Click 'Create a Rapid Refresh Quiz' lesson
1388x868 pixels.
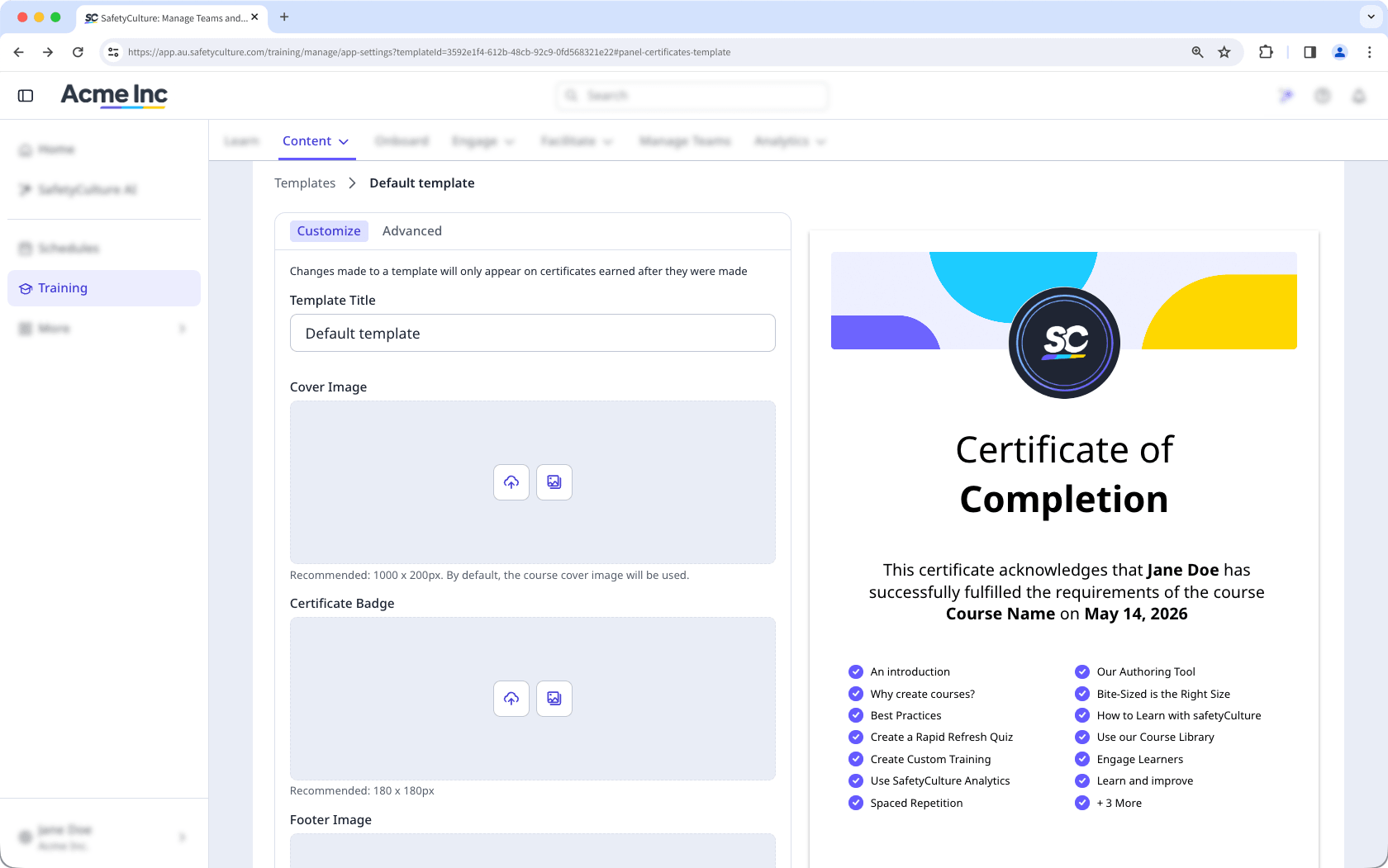[x=941, y=738]
